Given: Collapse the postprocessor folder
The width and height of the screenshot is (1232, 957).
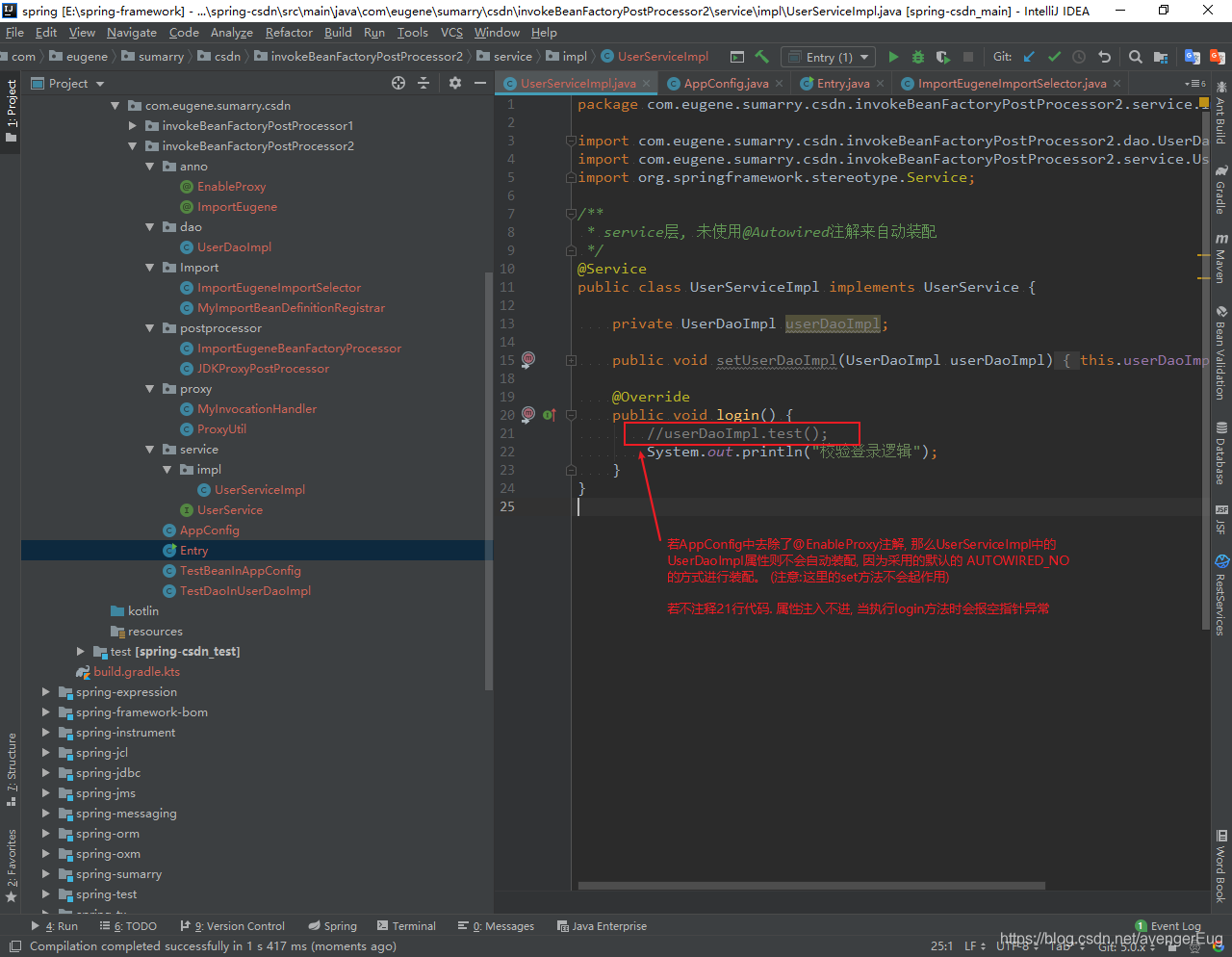Looking at the screenshot, I should pyautogui.click(x=150, y=328).
